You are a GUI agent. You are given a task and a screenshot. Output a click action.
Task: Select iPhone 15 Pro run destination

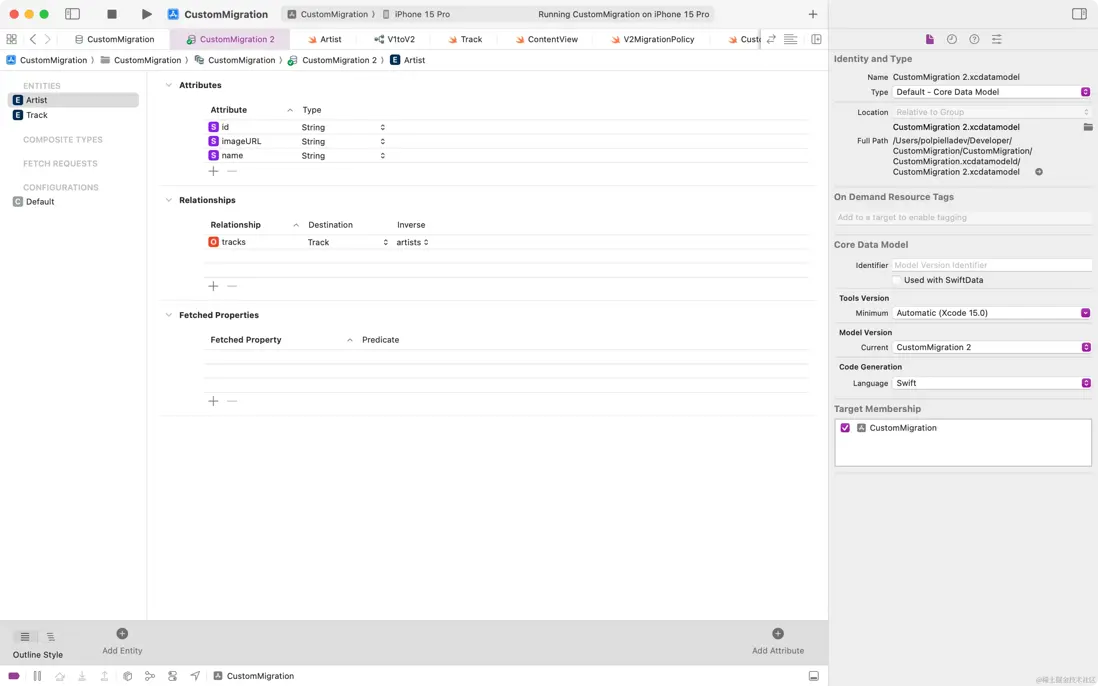pyautogui.click(x=416, y=14)
